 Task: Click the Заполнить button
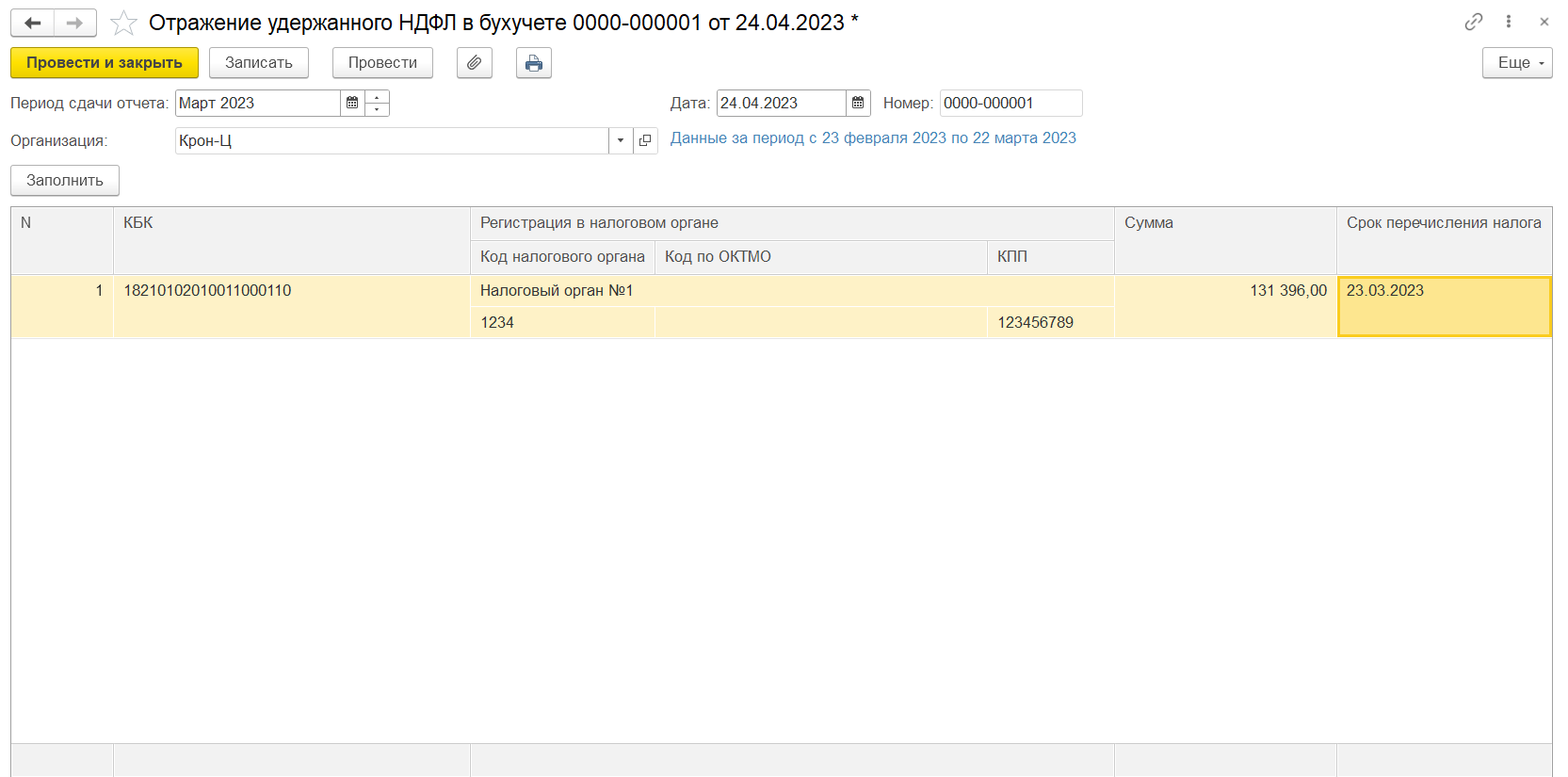click(65, 180)
